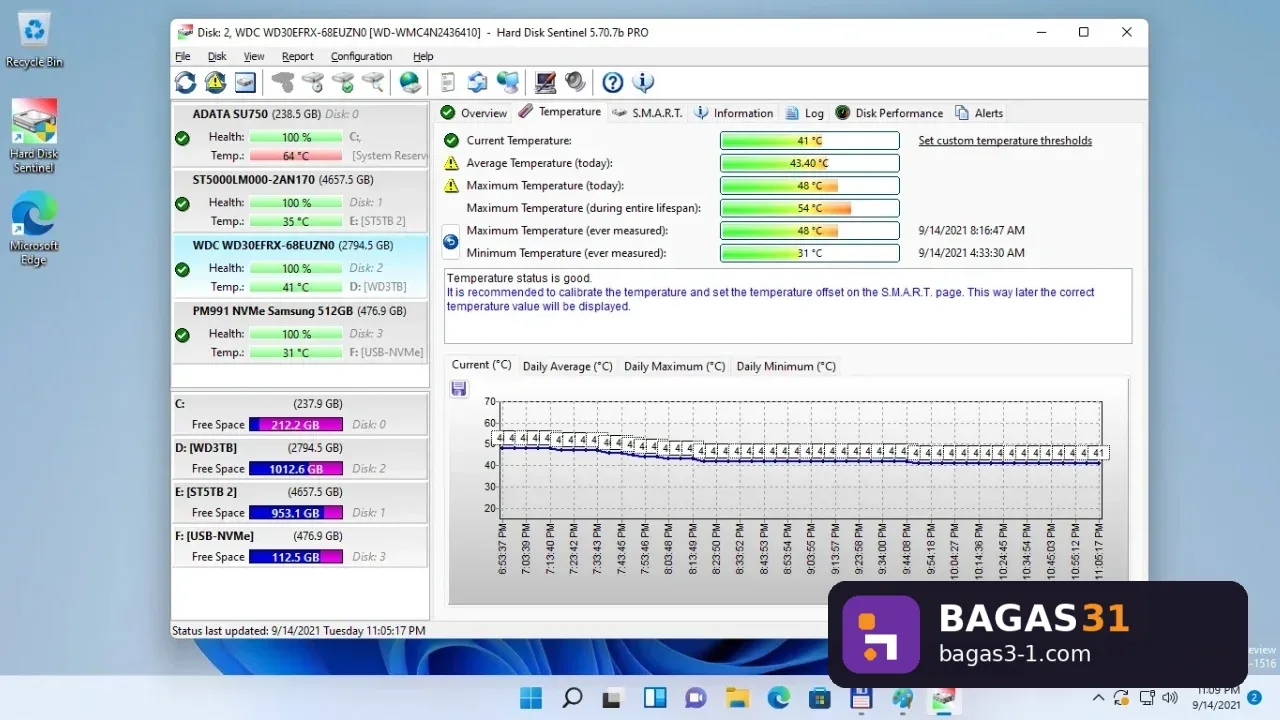Switch to the Overview tab
Image resolution: width=1280 pixels, height=720 pixels.
pos(474,113)
